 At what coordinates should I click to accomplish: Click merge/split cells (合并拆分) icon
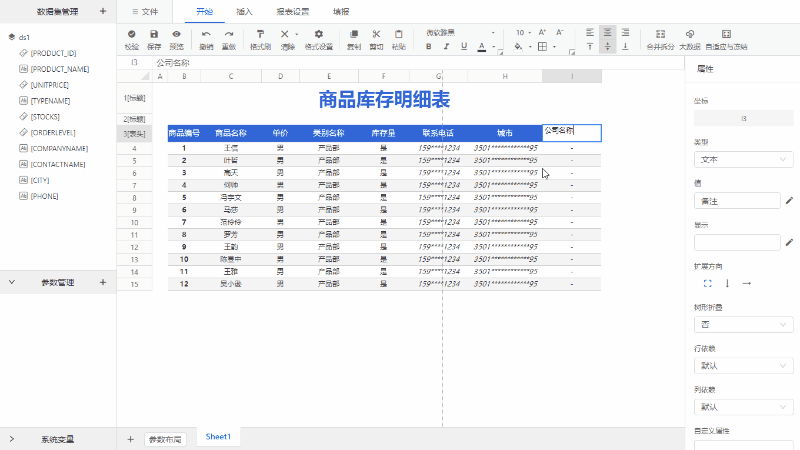(x=660, y=34)
